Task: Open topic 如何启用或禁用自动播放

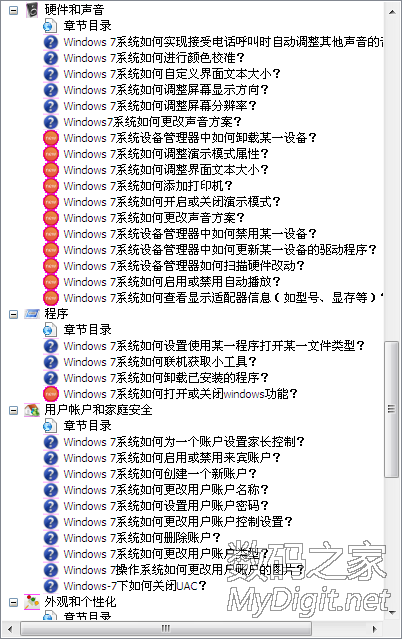Action: click(x=172, y=282)
